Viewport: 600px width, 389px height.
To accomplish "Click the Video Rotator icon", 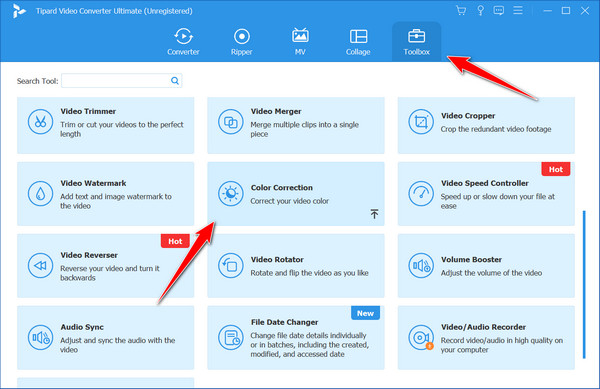I will [231, 265].
